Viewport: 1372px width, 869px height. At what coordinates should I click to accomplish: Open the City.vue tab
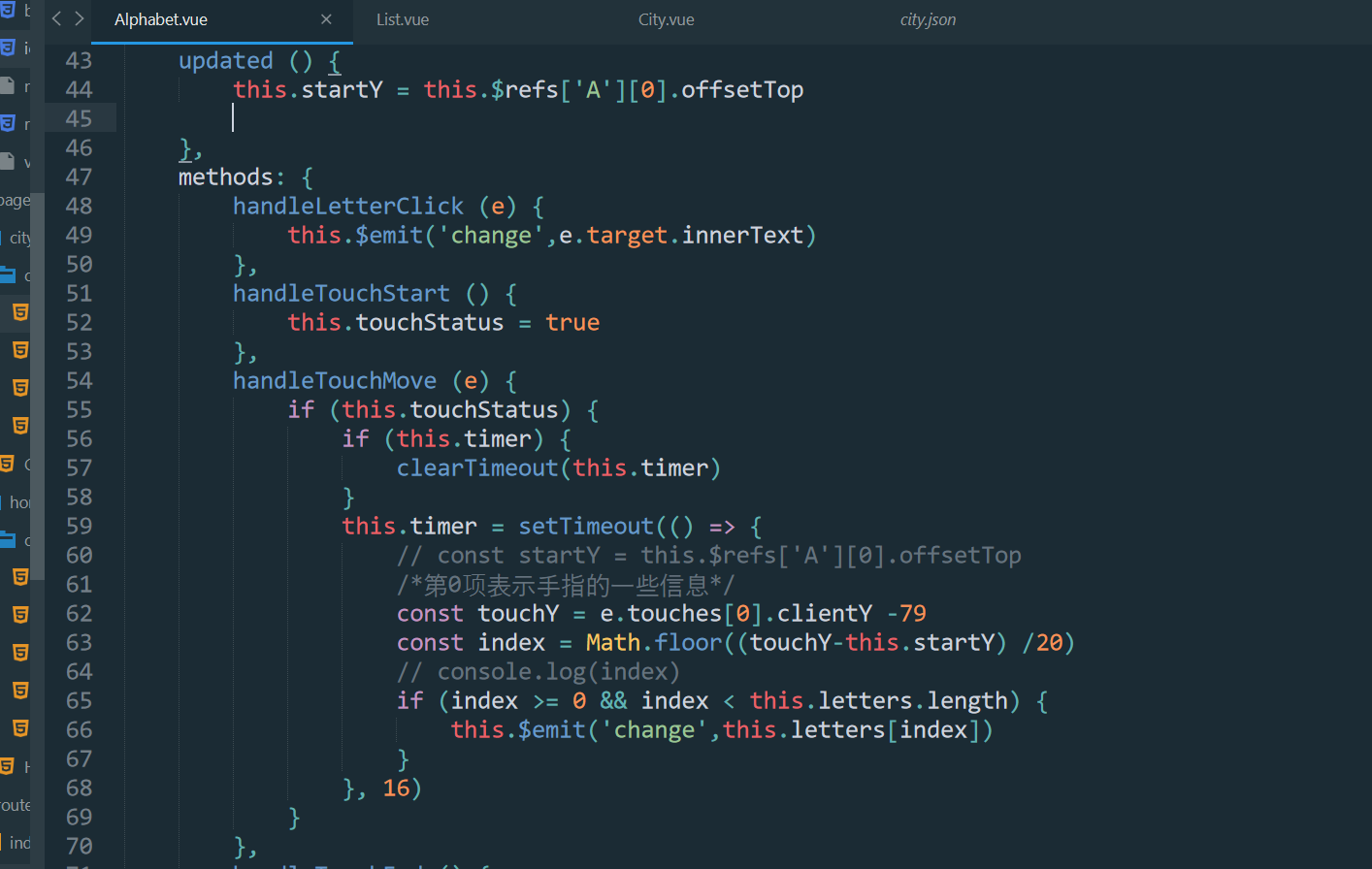pos(667,19)
